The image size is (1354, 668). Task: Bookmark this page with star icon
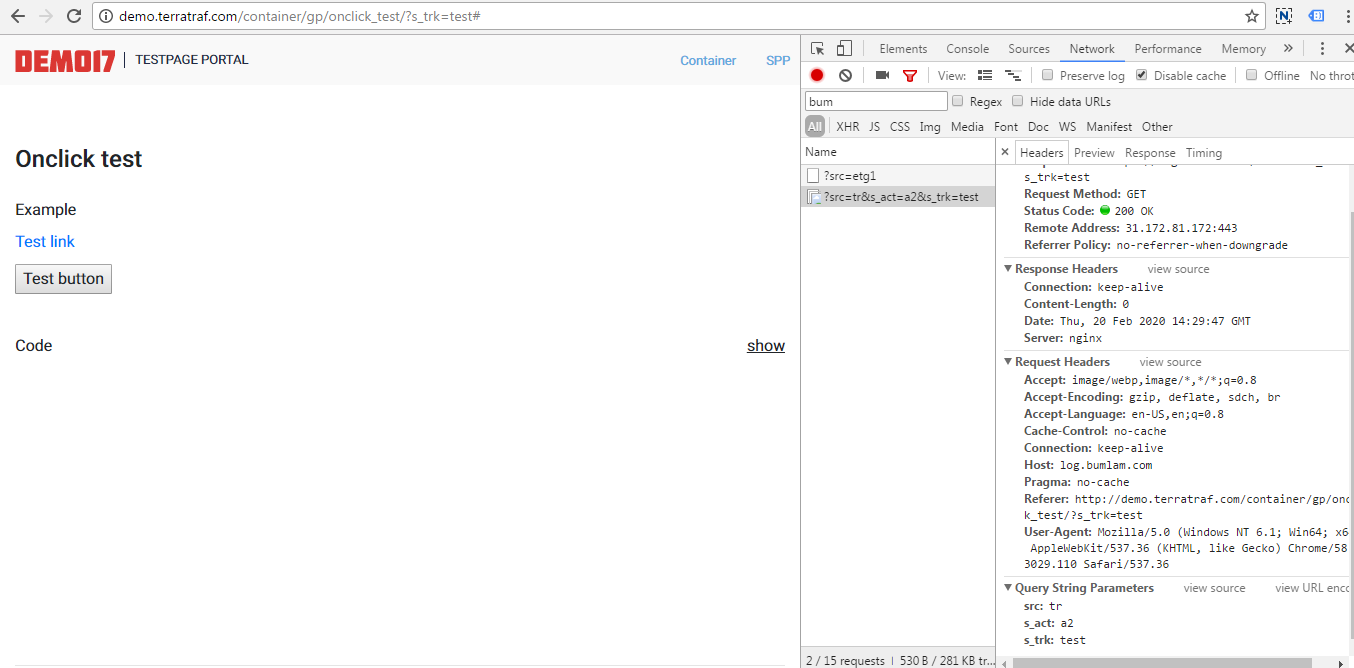(1251, 16)
